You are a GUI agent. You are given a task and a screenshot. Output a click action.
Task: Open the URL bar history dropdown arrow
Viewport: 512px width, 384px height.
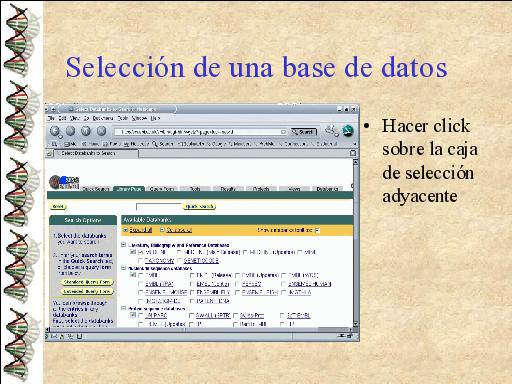coord(283,132)
